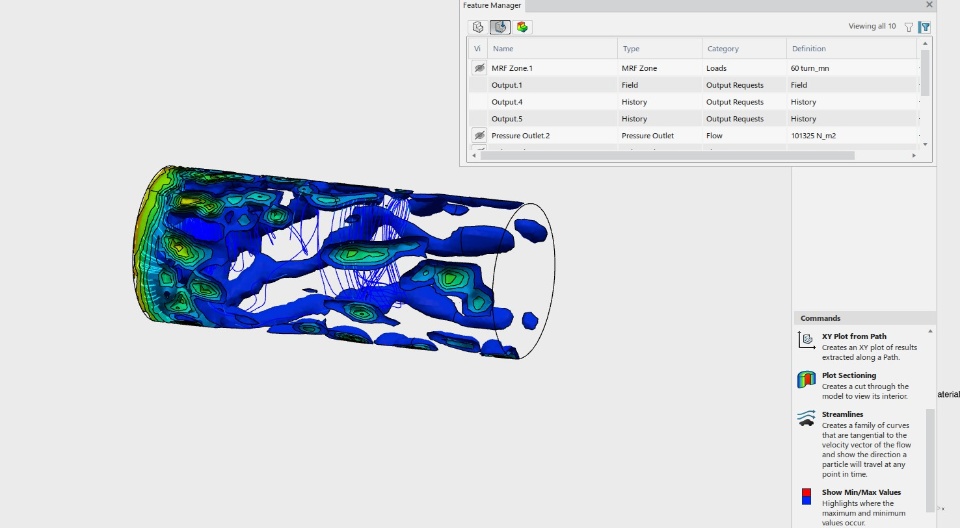Screen dimensions: 960x528
Task: Click the Show Min/Max Values red-blue icon
Action: pos(806,496)
